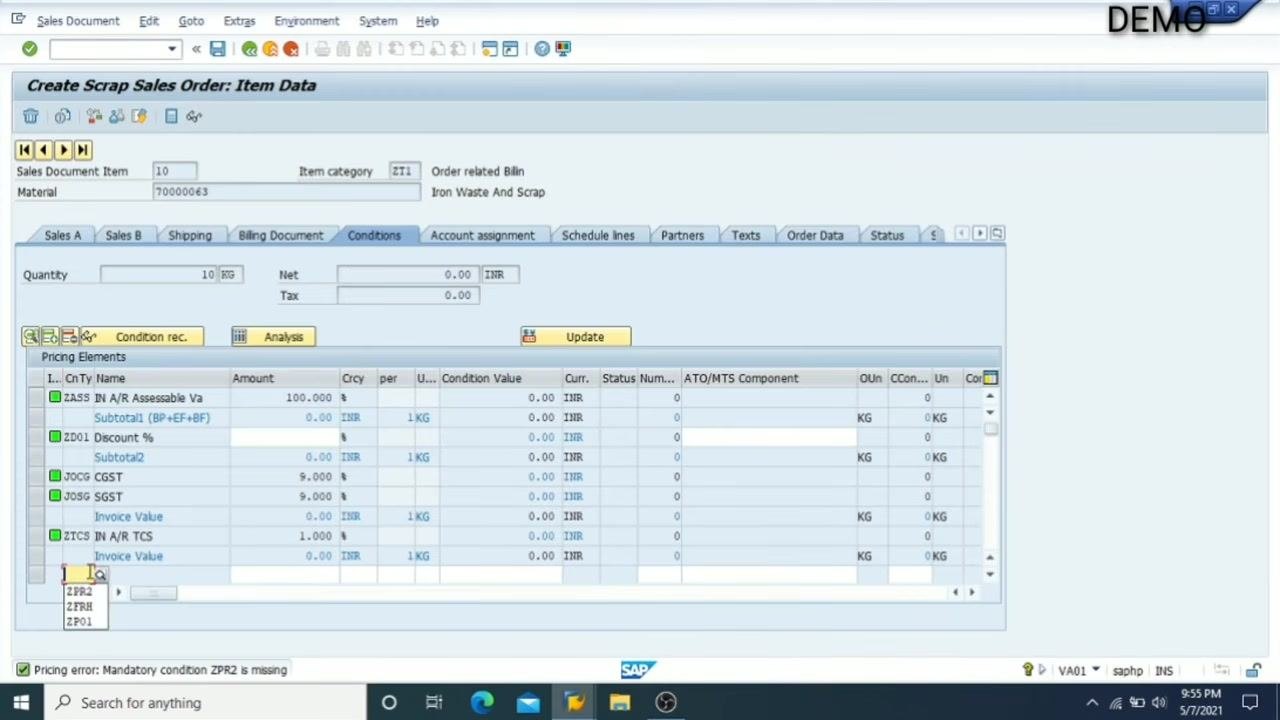The image size is (1280, 720).
Task: Select row selector for empty new condition row
Action: (x=37, y=575)
